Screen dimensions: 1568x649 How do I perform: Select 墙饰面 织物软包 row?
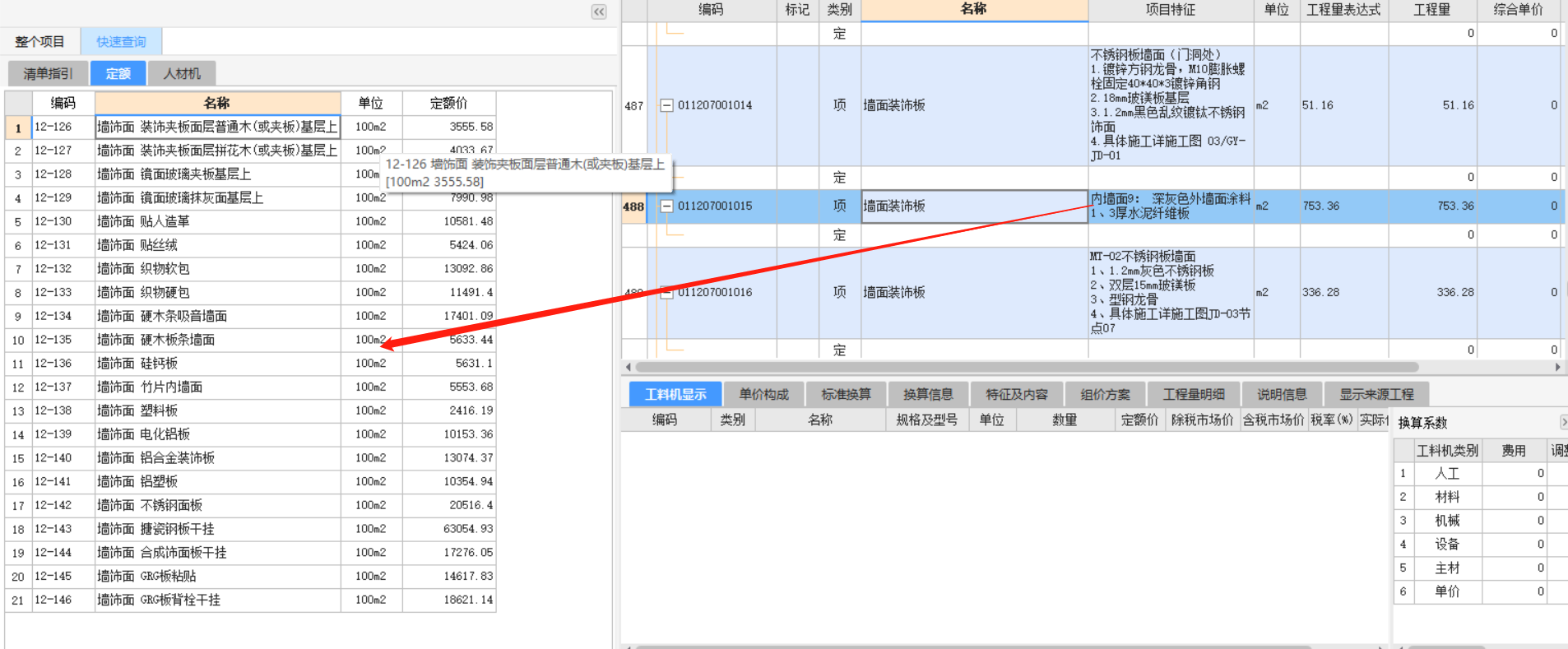click(x=250, y=269)
